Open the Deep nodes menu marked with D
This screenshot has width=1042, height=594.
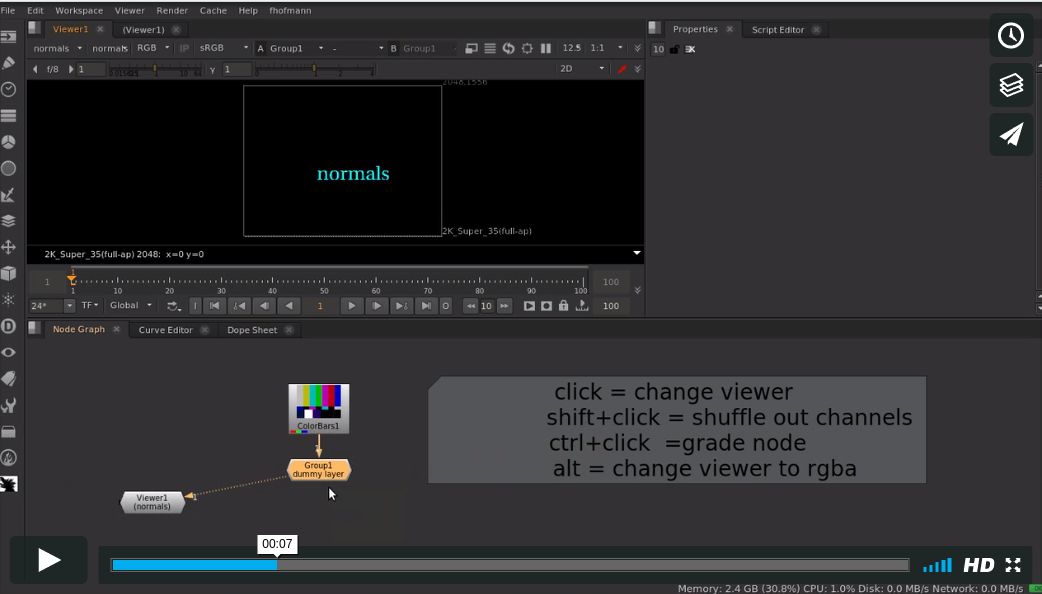(x=9, y=326)
